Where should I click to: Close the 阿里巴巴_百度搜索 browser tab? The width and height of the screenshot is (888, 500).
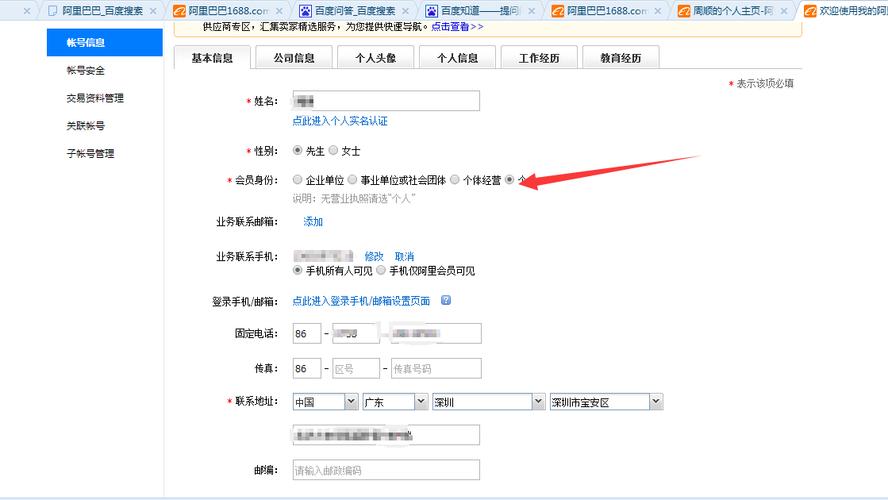point(153,11)
